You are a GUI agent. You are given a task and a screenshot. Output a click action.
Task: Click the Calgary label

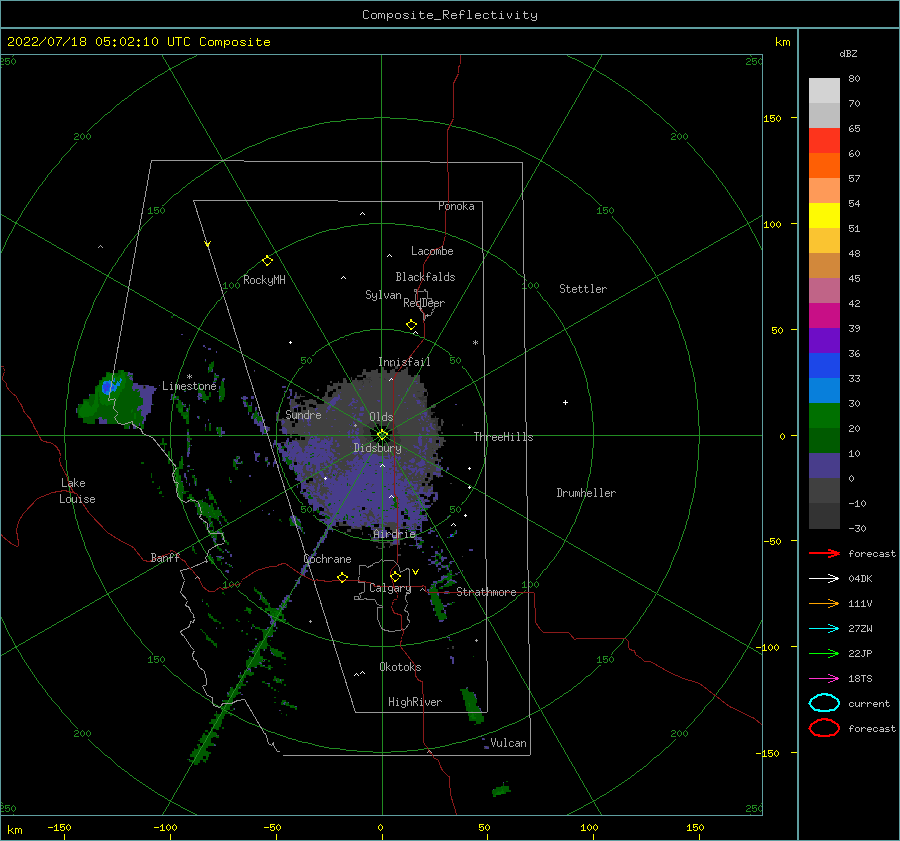pos(390,588)
